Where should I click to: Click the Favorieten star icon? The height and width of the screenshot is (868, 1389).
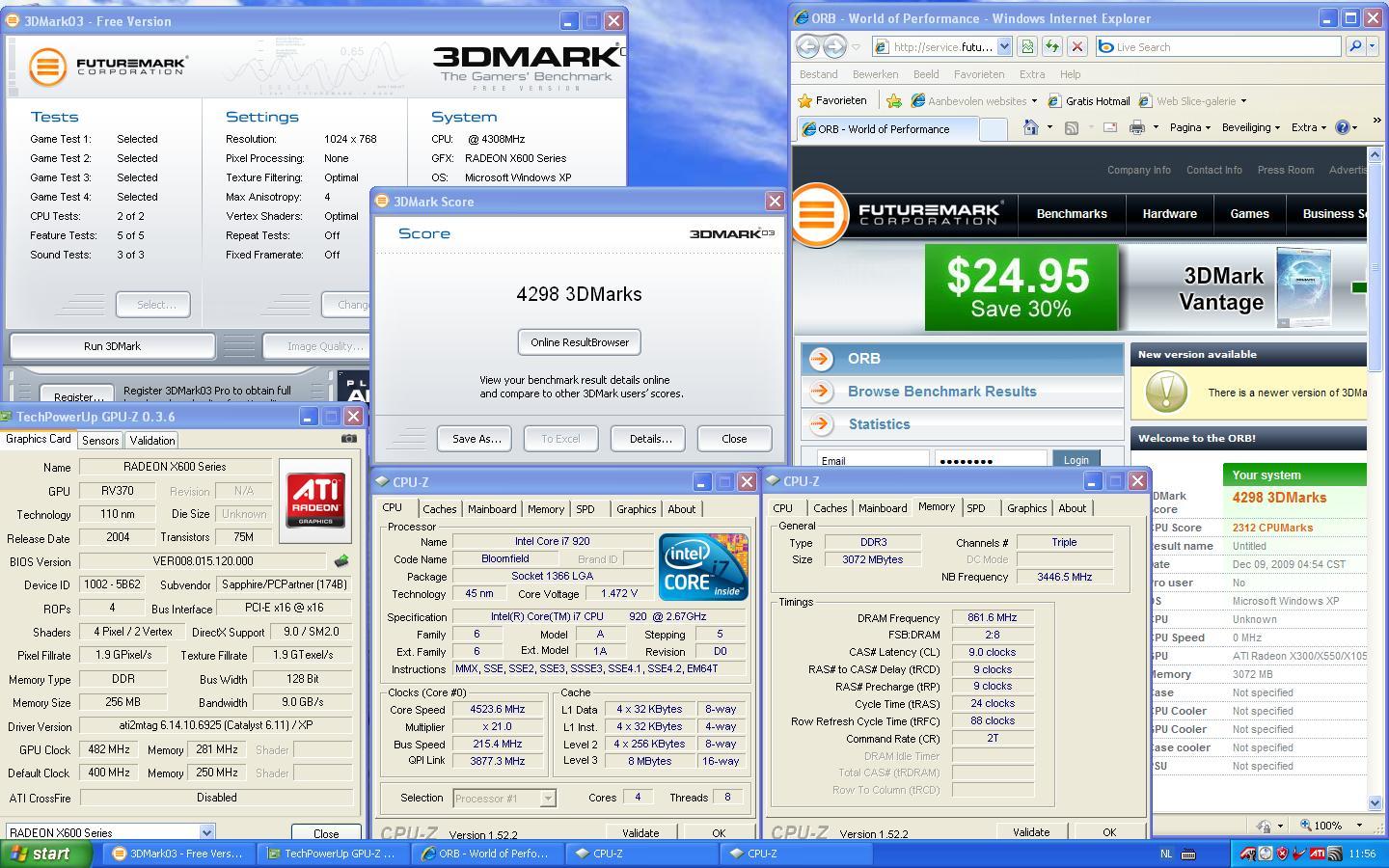click(x=804, y=100)
